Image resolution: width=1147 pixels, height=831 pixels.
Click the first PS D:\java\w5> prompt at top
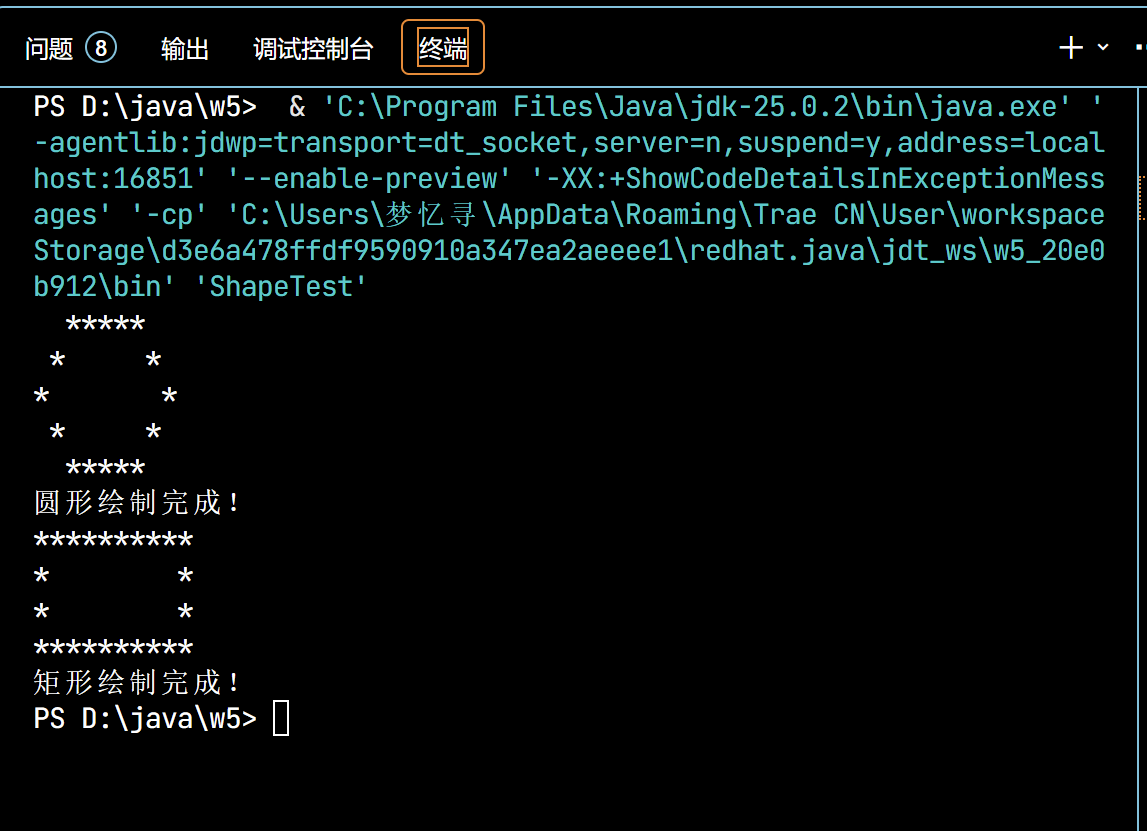(145, 107)
